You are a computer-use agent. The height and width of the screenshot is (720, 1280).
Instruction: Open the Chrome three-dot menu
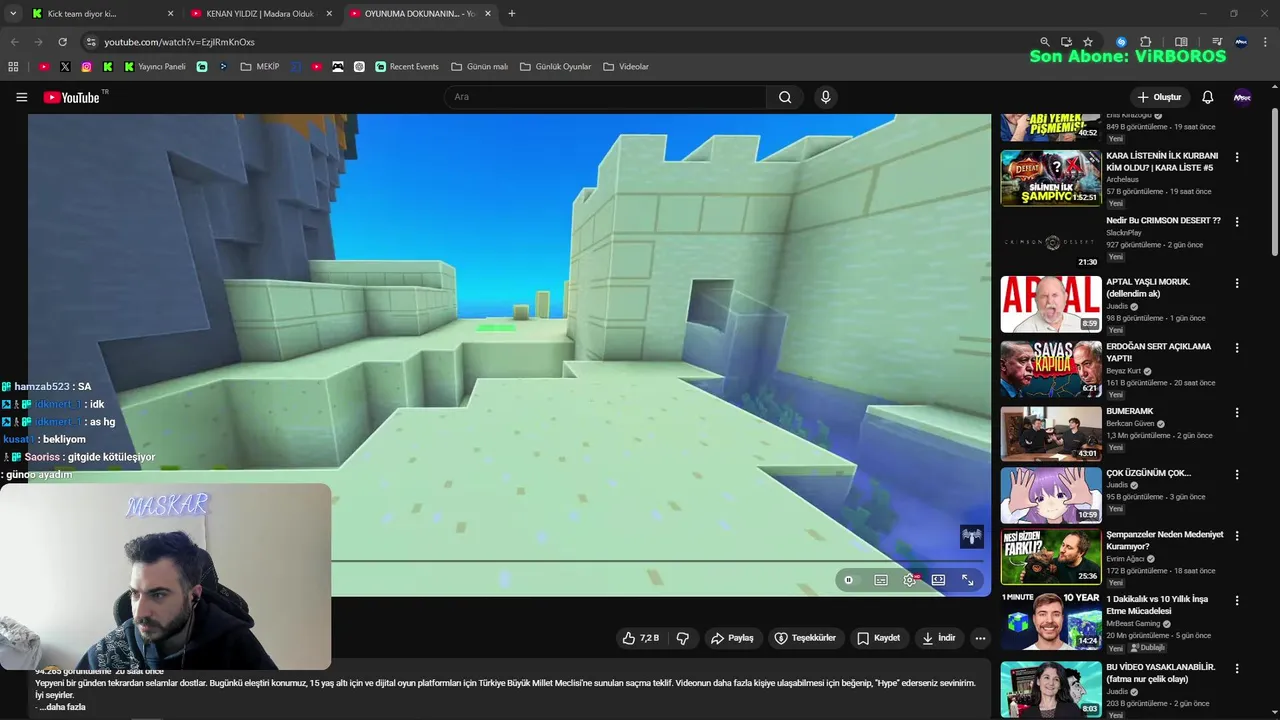(1265, 42)
